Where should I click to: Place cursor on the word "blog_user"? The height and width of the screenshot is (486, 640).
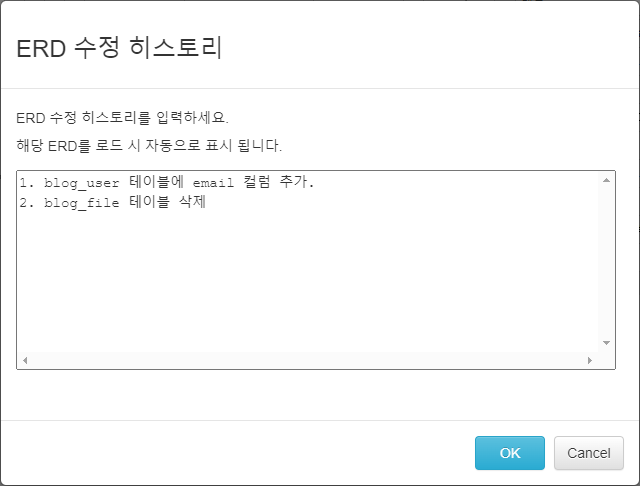[82, 183]
